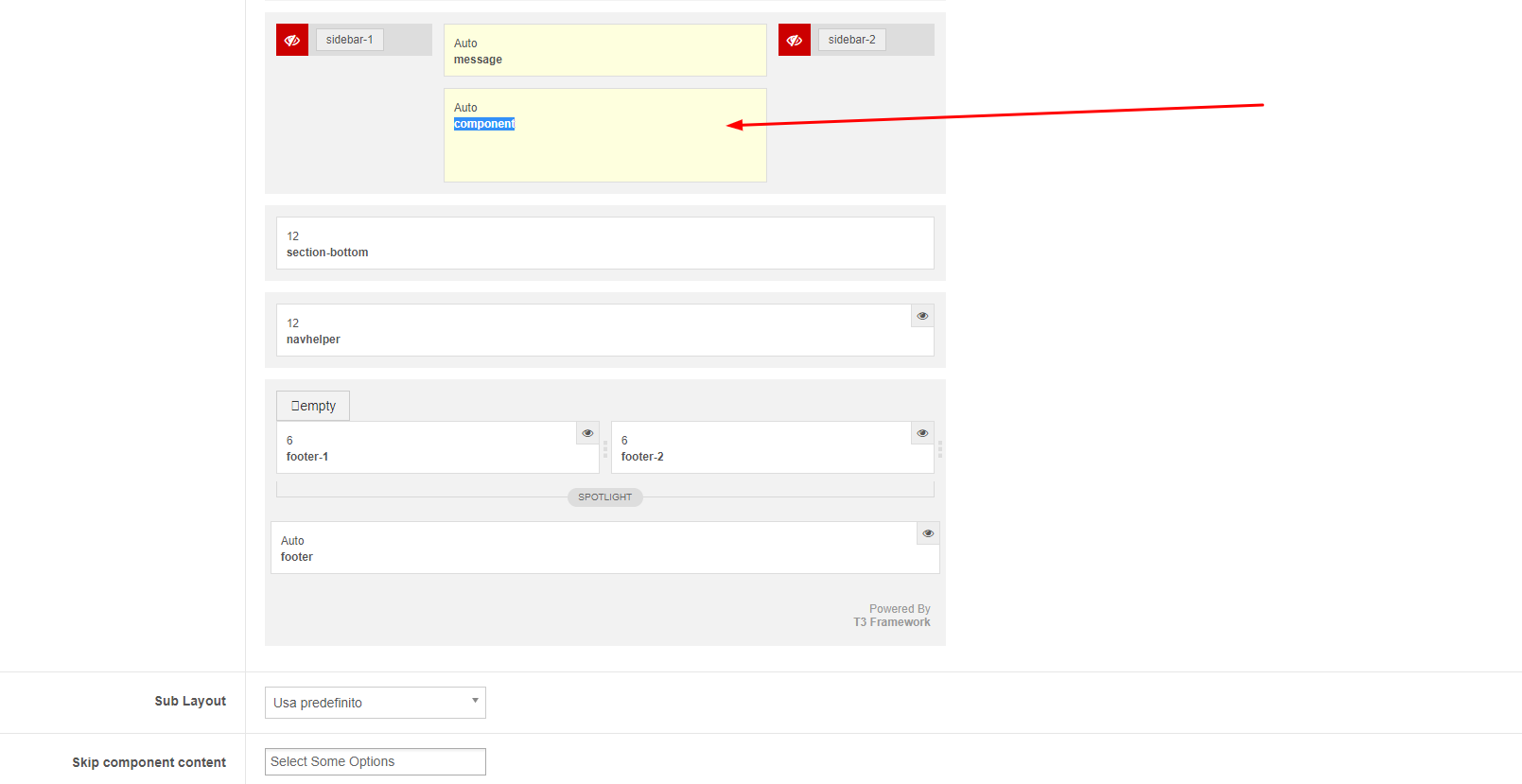This screenshot has width=1522, height=784.
Task: Open the T3 Framework link
Action: click(892, 622)
